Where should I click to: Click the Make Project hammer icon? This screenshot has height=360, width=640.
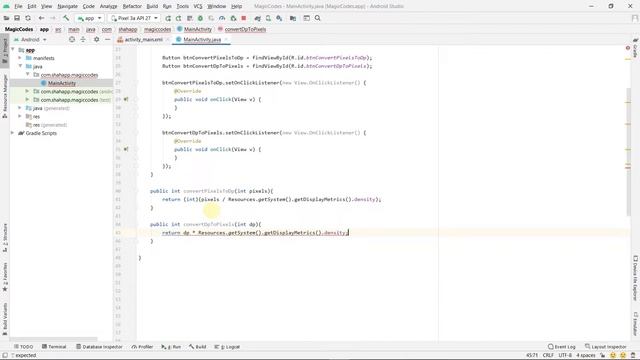pyautogui.click(x=66, y=18)
